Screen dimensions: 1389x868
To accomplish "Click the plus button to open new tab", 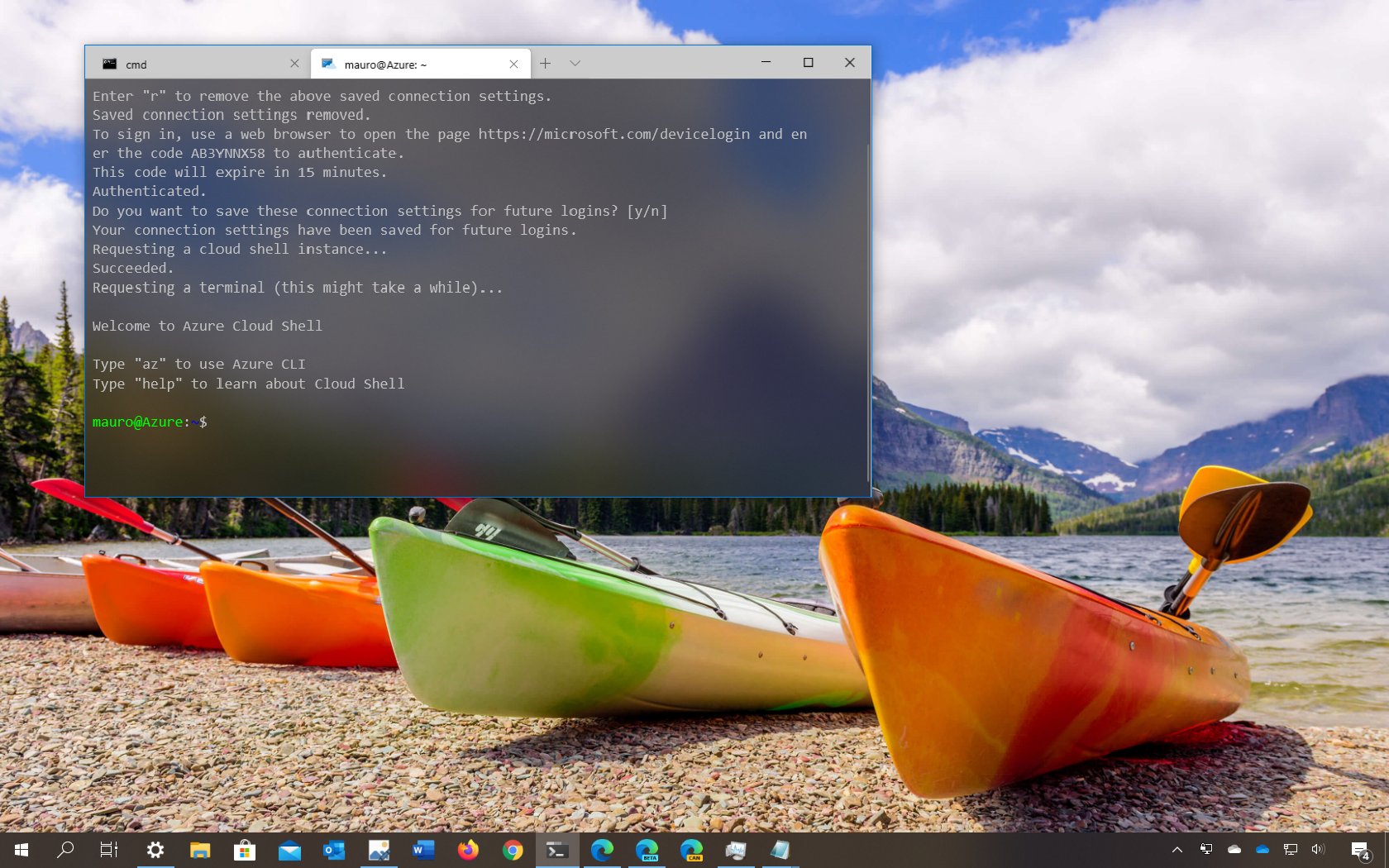I will 545,63.
